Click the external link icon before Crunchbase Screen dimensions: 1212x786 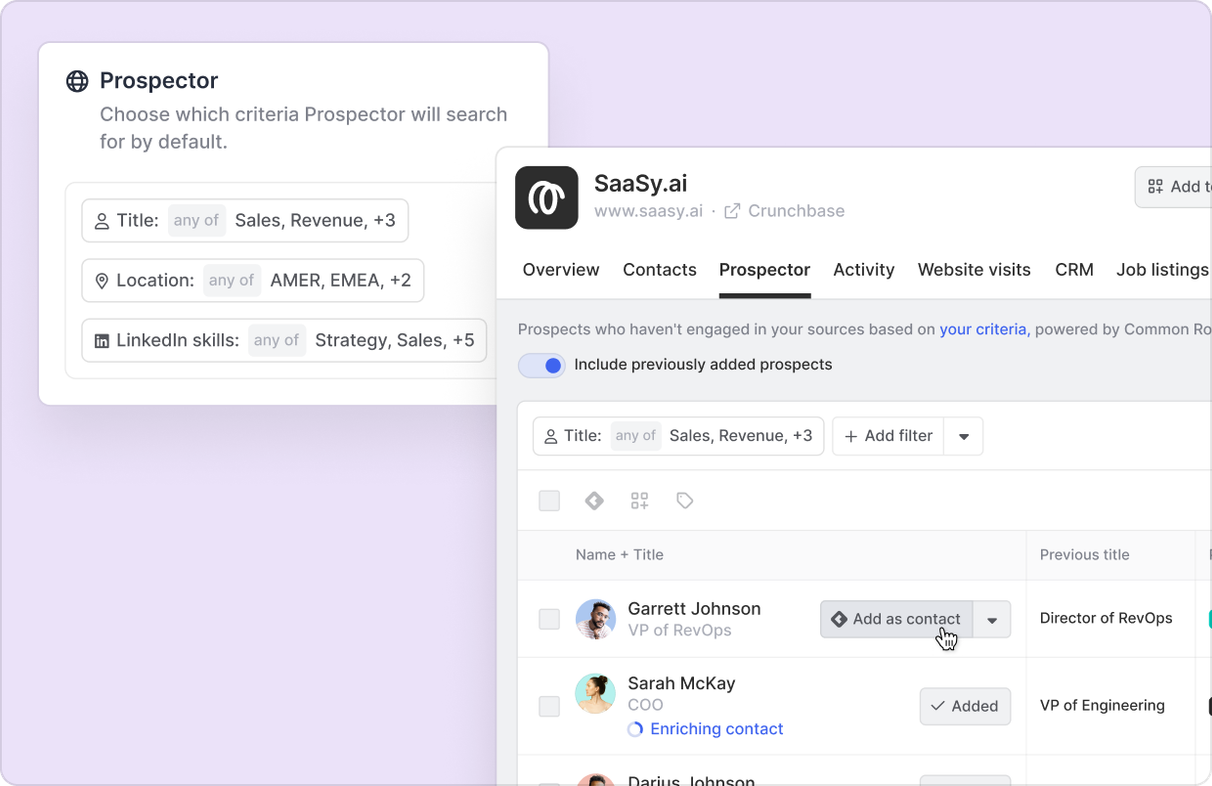coord(732,211)
